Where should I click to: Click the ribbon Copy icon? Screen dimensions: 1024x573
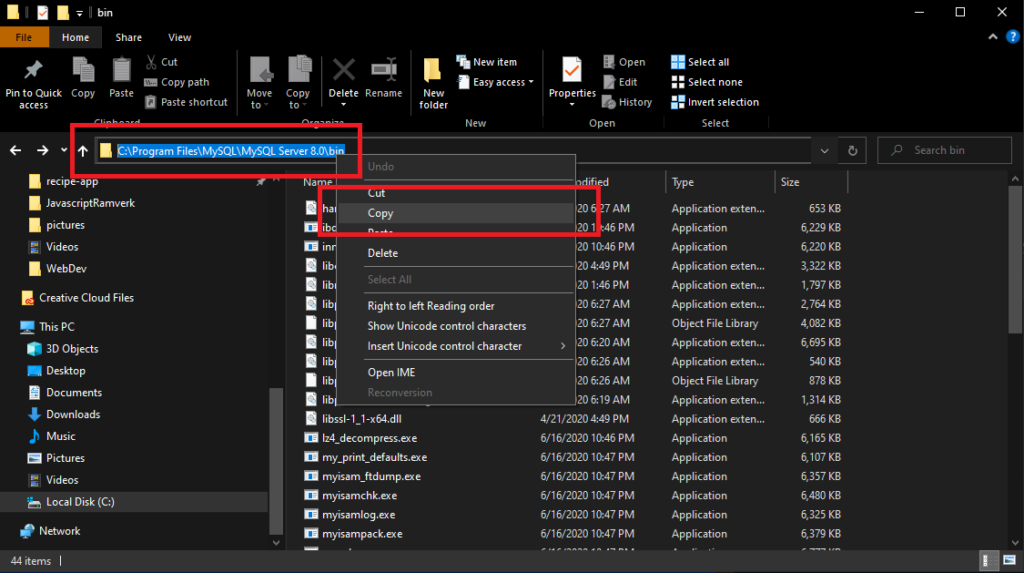tap(83, 78)
